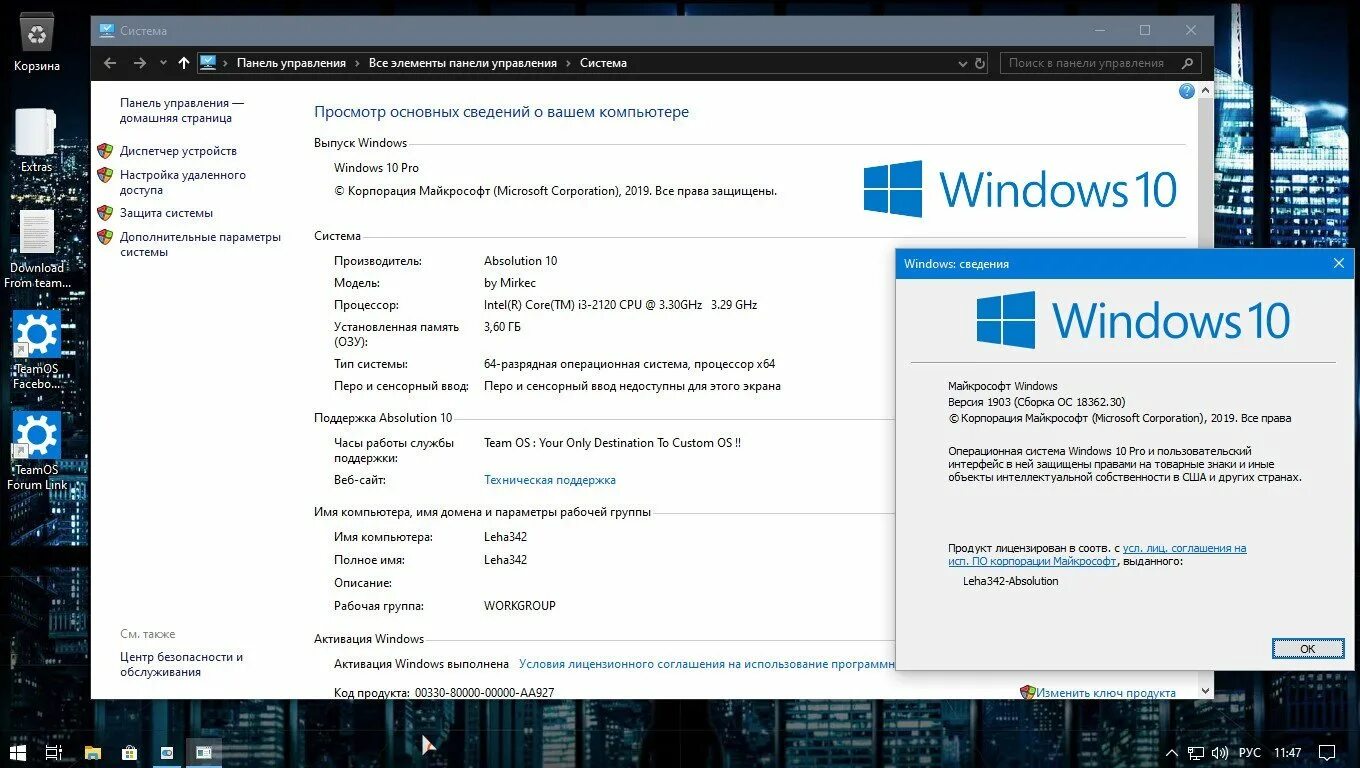The image size is (1360, 768).
Task: Open network status tray icon
Action: (1196, 752)
